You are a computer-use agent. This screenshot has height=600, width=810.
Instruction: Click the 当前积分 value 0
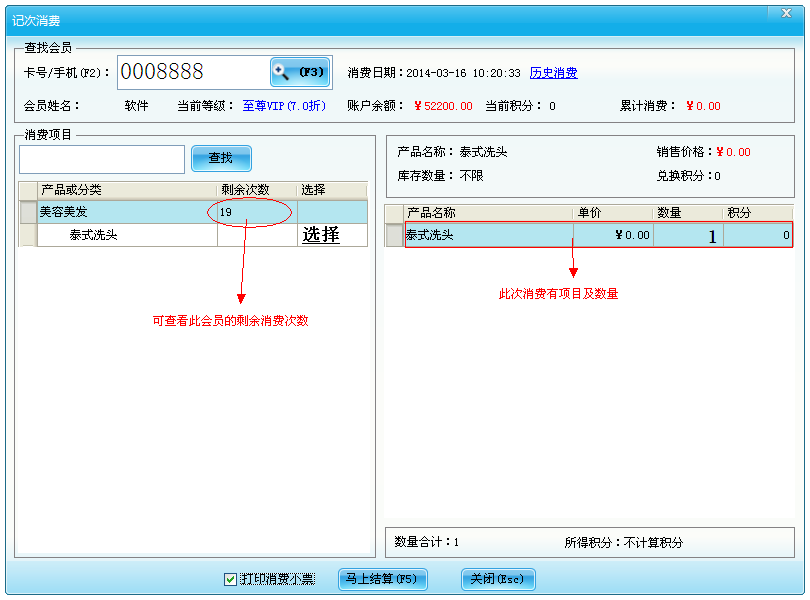click(x=552, y=106)
